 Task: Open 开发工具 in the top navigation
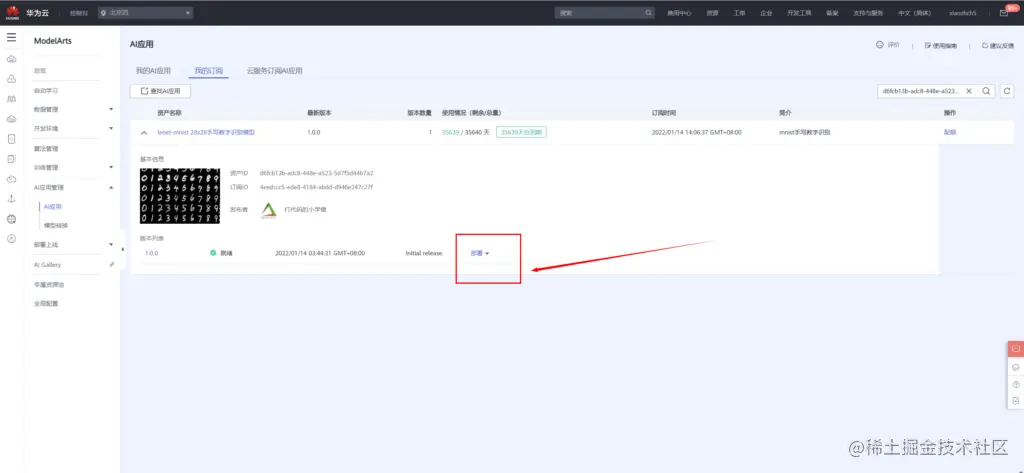(x=799, y=13)
